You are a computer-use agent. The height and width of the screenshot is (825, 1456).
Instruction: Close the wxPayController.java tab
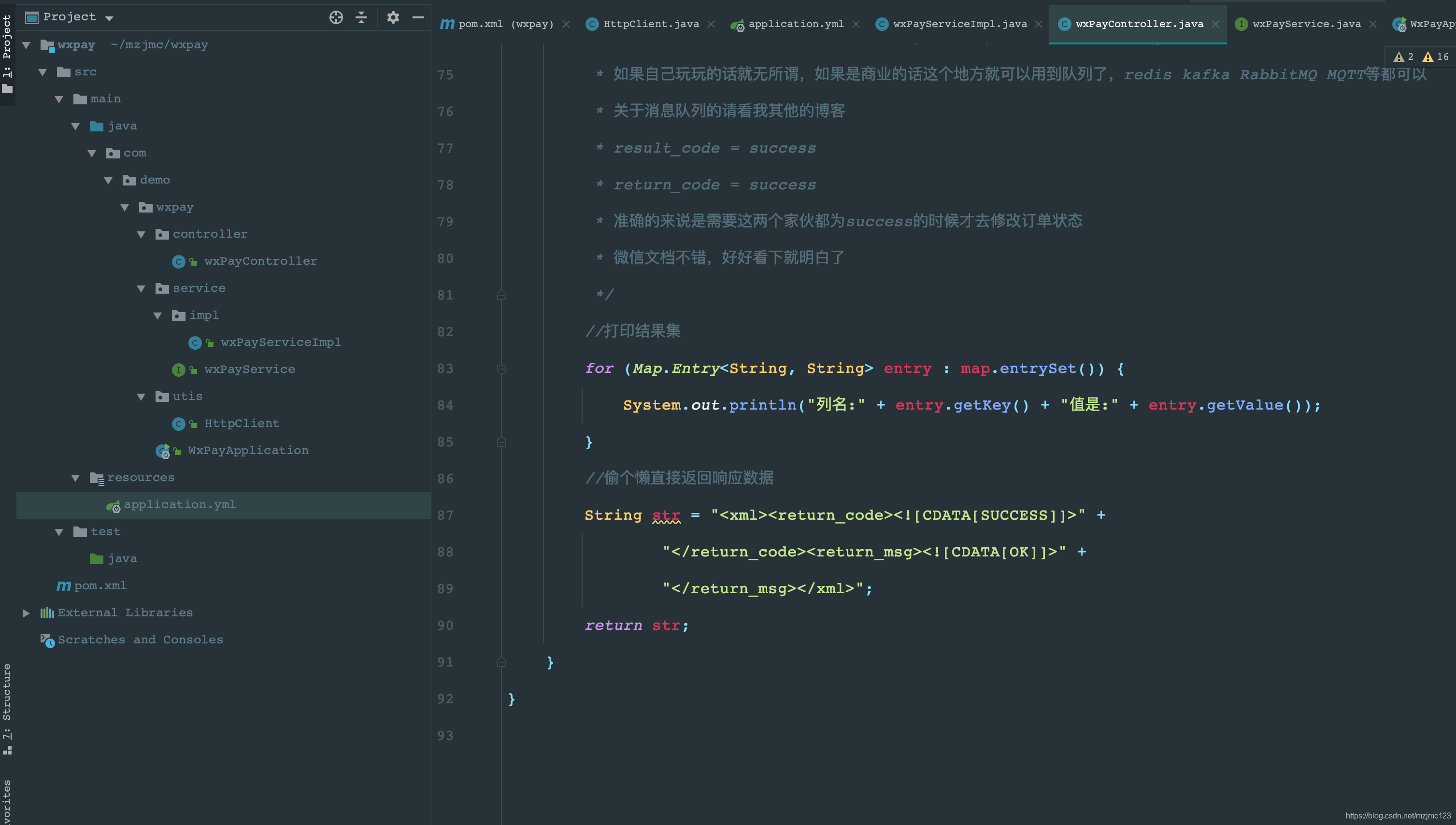[x=1215, y=24]
